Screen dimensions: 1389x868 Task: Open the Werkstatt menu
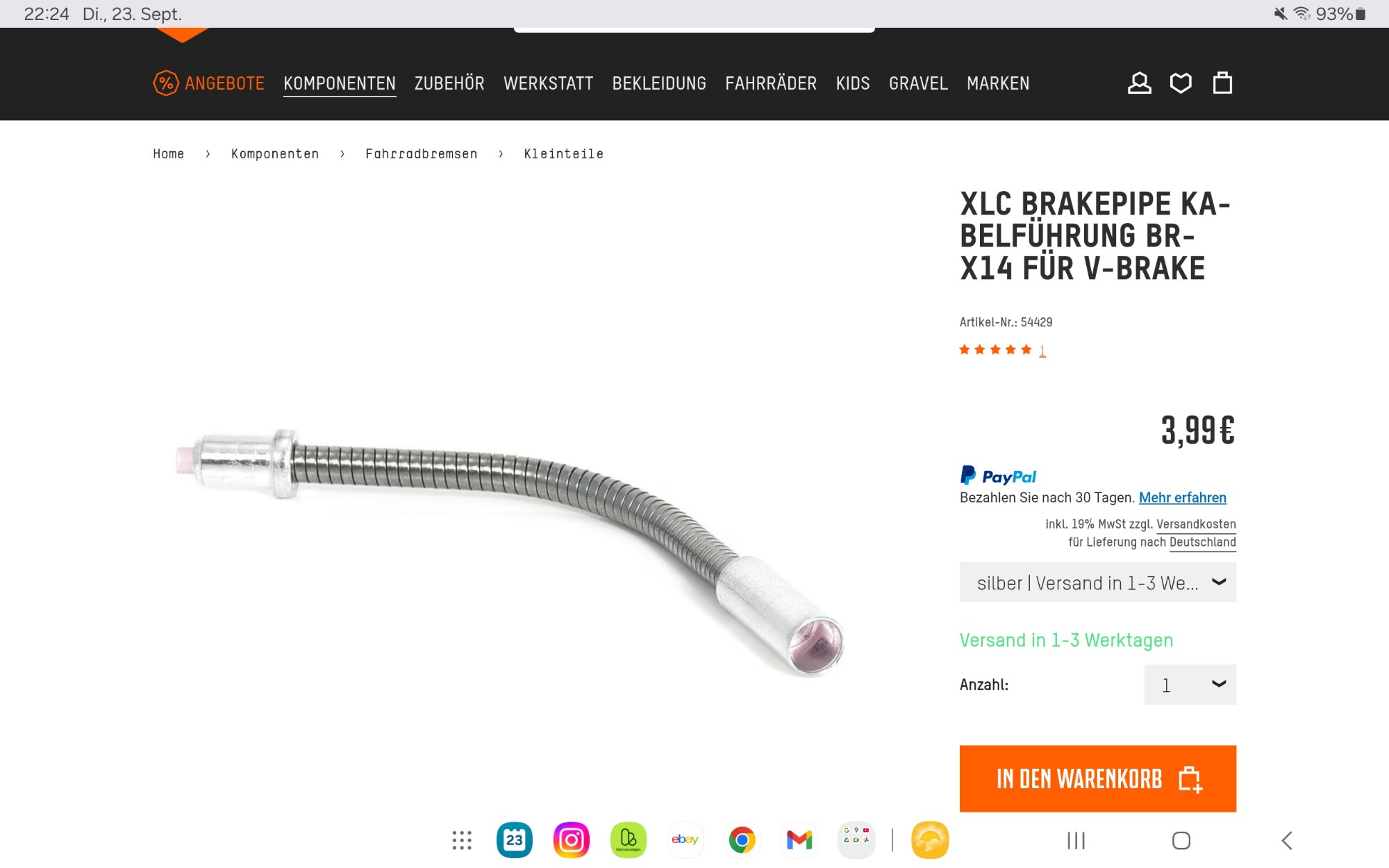pos(548,83)
